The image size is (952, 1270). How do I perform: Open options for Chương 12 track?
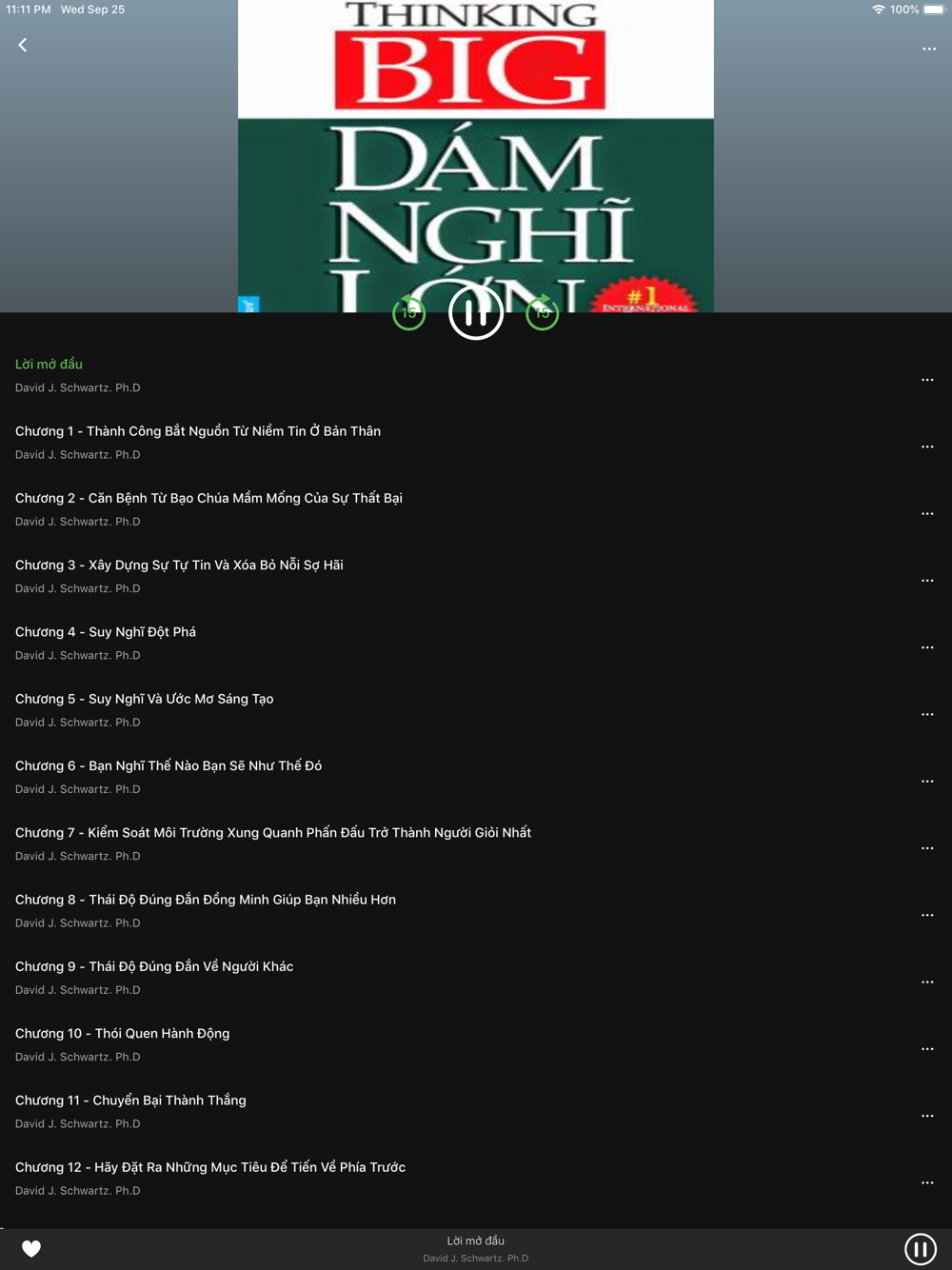pos(927,1182)
